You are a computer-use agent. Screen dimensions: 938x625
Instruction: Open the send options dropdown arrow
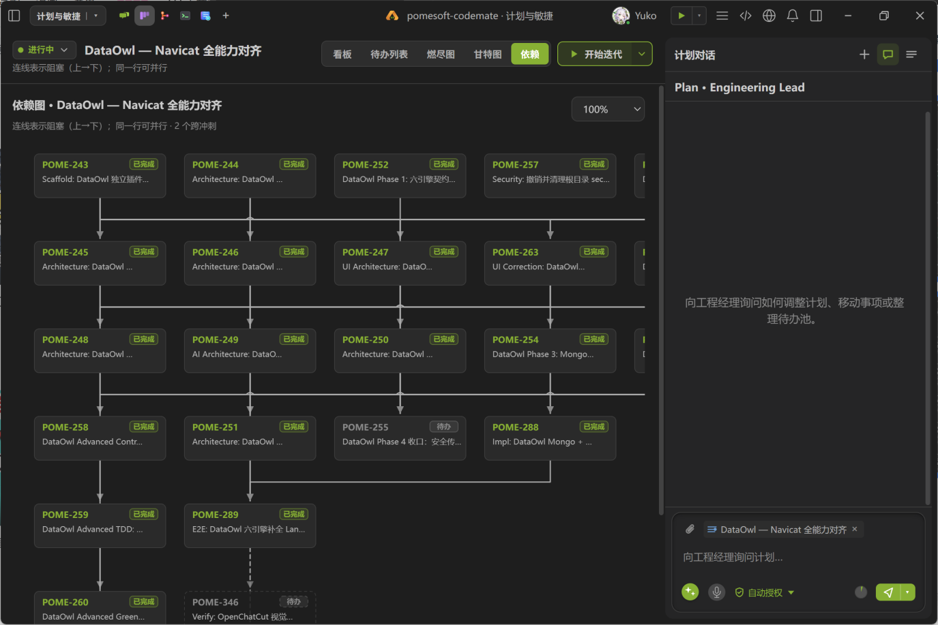point(907,592)
